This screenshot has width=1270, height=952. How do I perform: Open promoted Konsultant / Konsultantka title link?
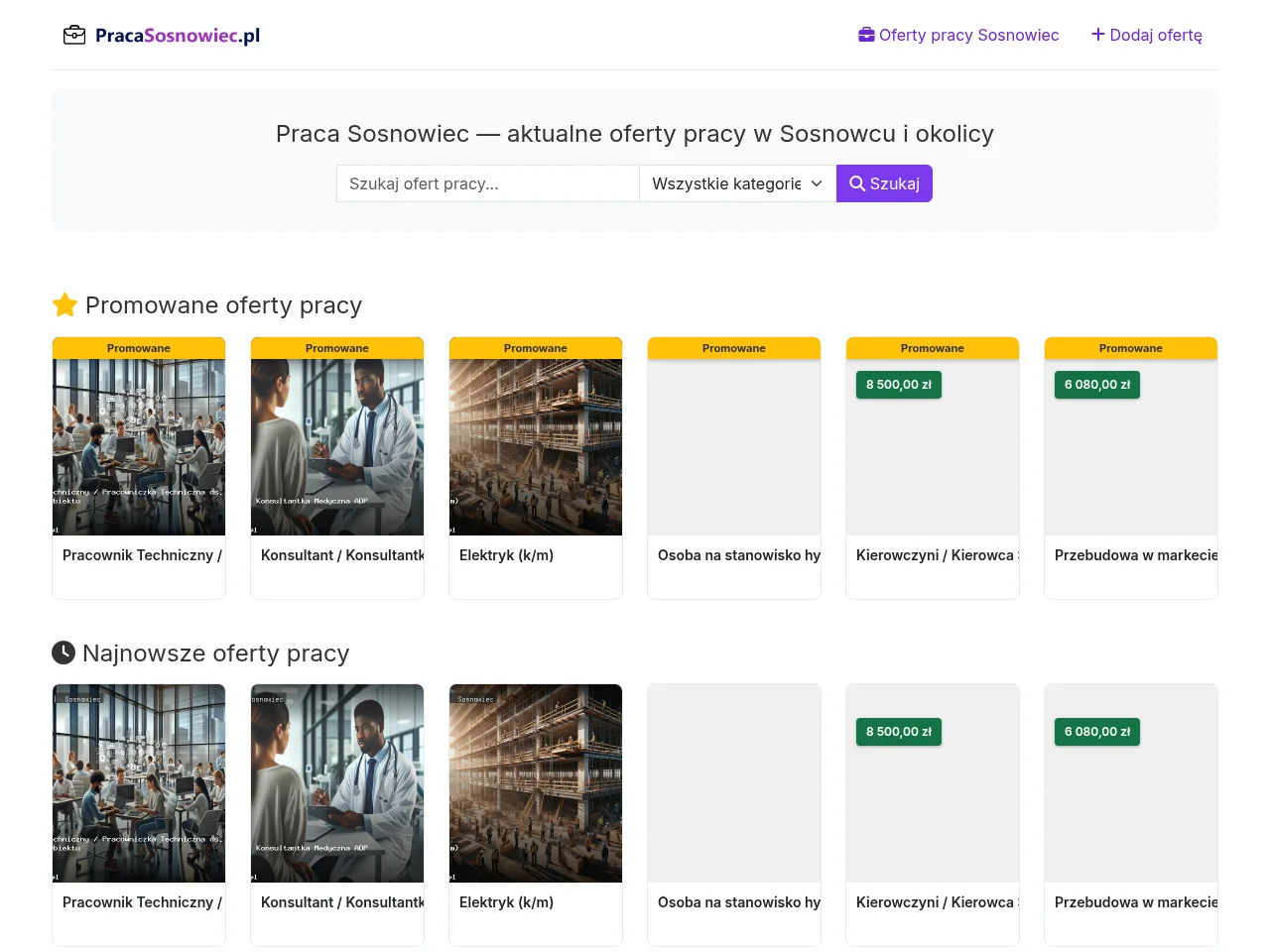tap(342, 555)
